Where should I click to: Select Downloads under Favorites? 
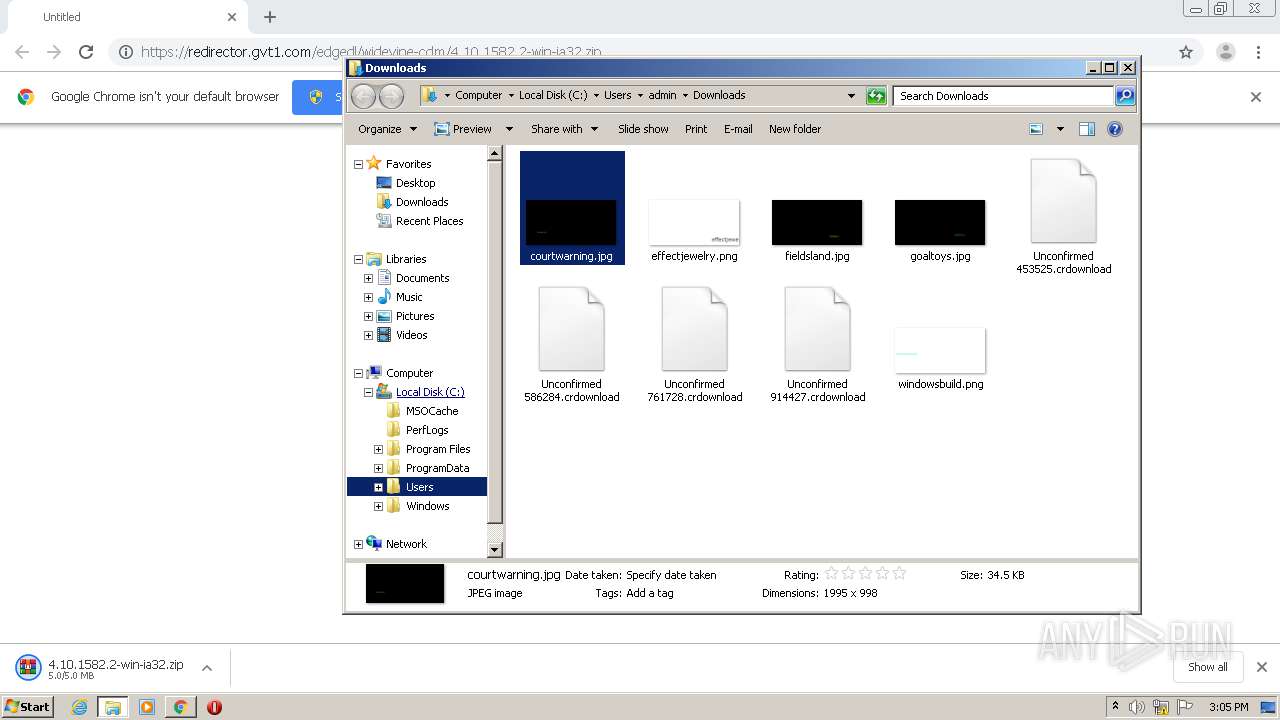421,202
